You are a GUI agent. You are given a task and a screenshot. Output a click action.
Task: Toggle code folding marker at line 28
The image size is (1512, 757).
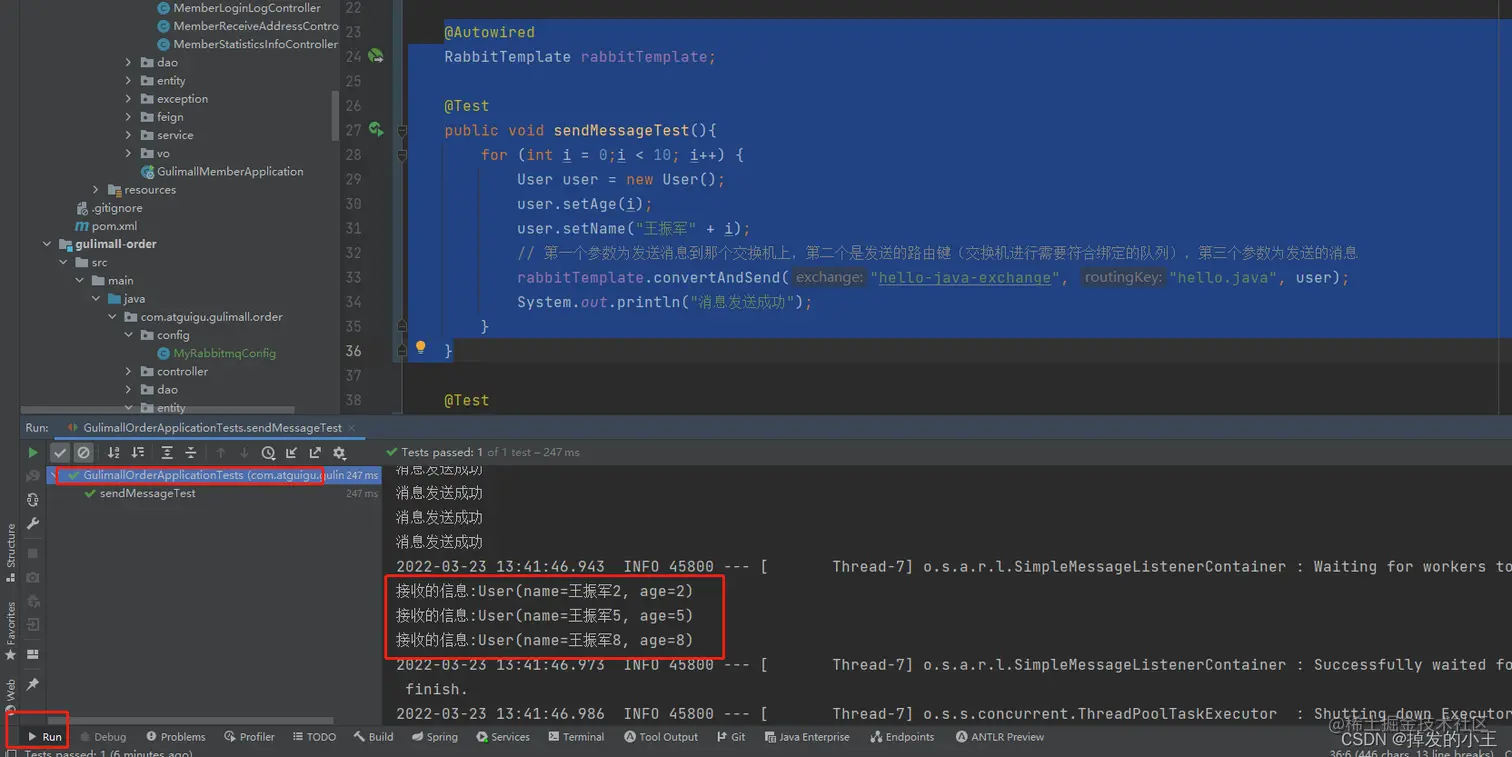point(402,154)
